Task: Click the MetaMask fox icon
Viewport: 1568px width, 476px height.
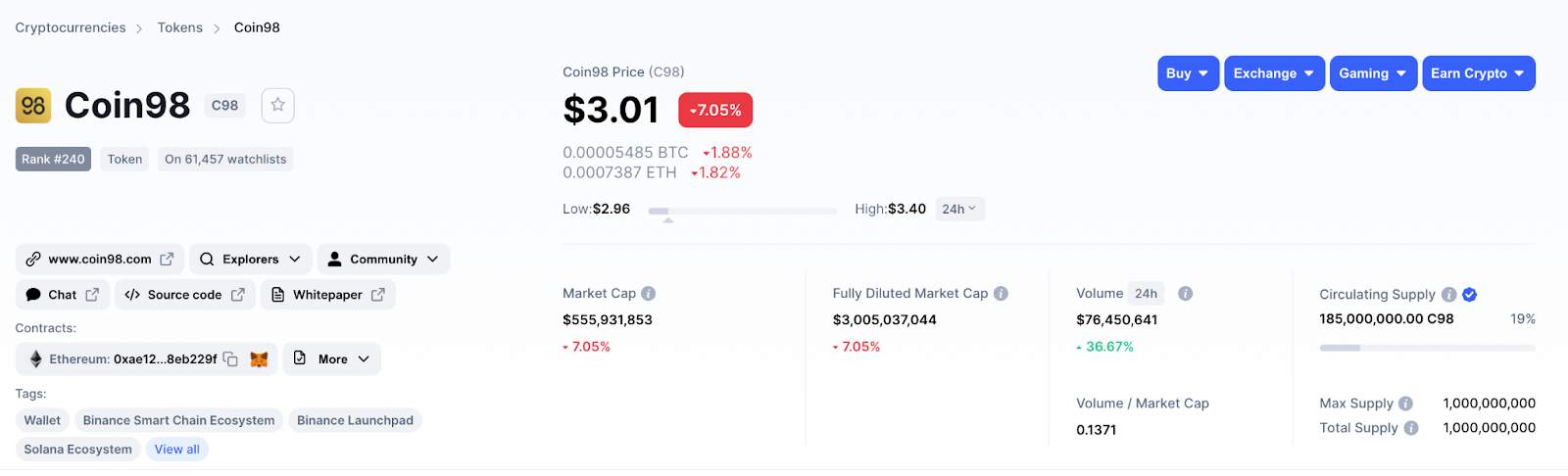Action: pos(259,359)
